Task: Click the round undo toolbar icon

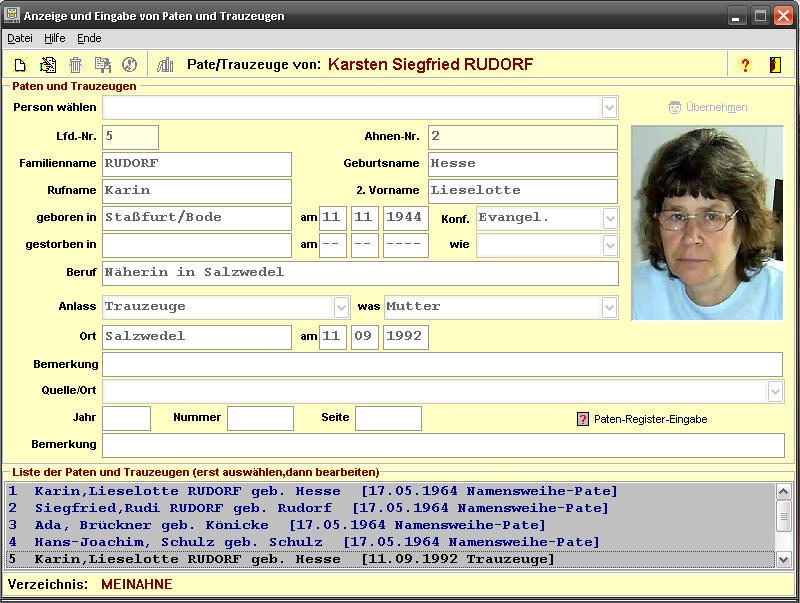Action: tap(129, 65)
